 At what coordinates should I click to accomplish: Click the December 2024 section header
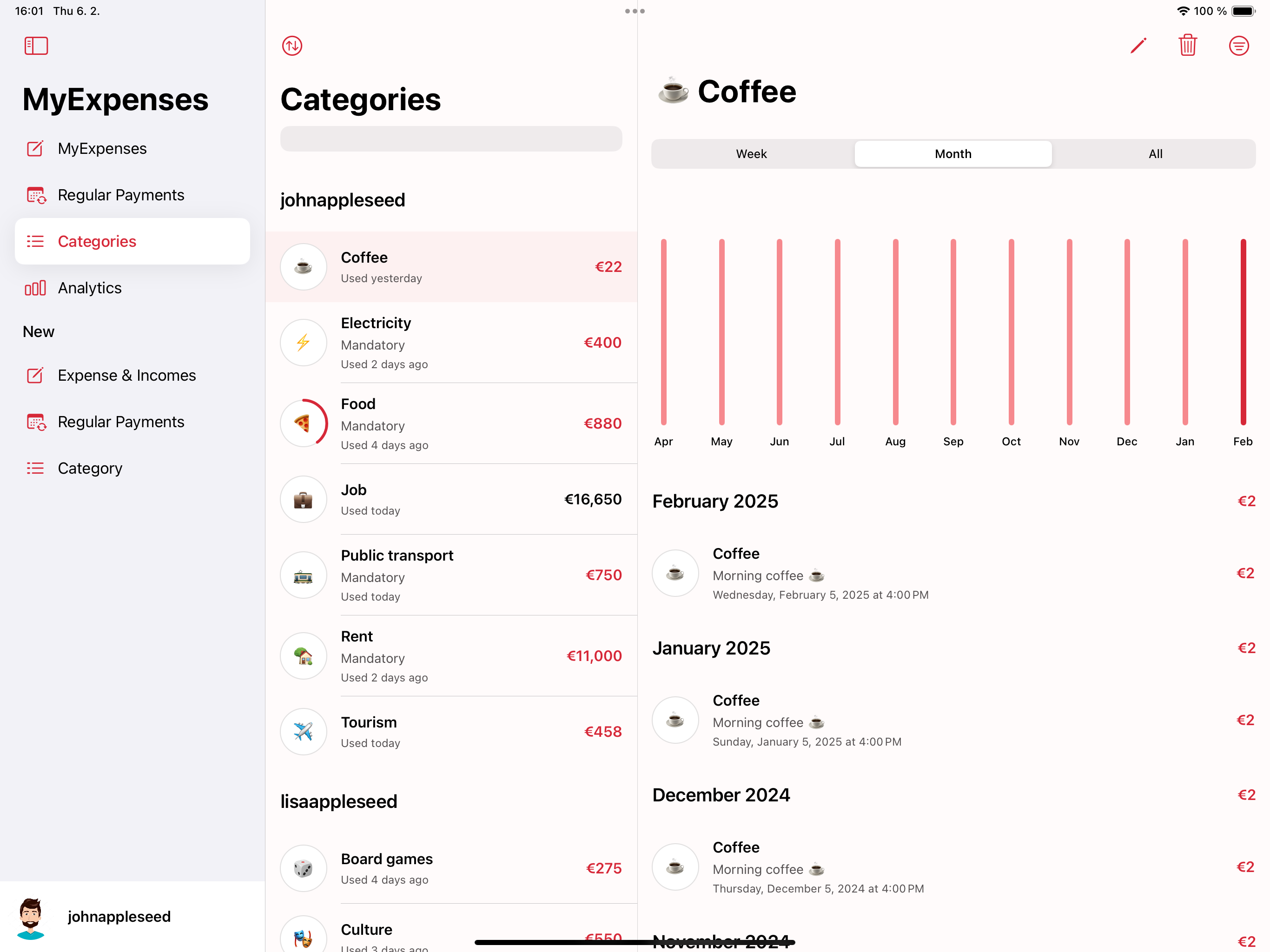[x=721, y=795]
